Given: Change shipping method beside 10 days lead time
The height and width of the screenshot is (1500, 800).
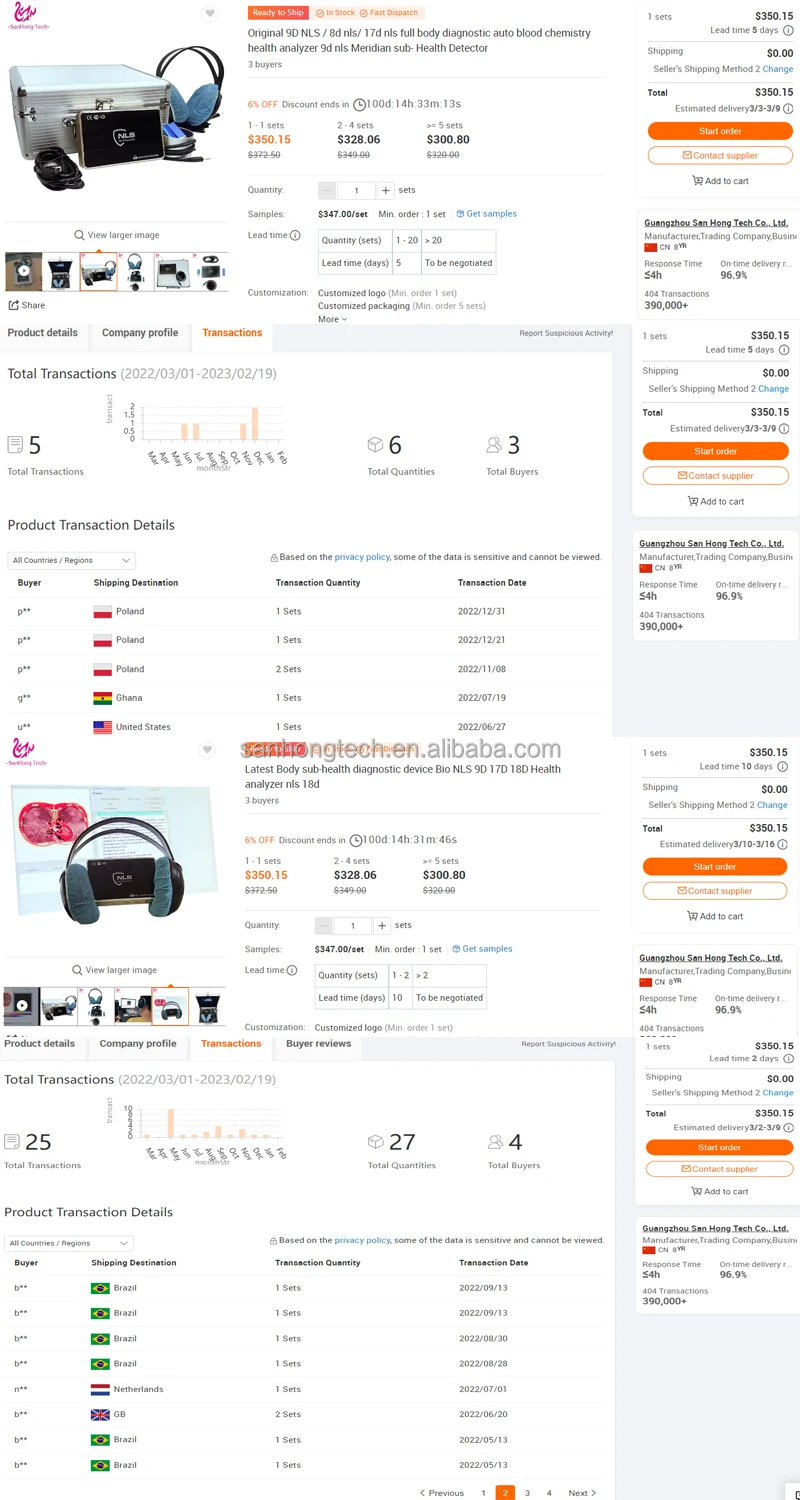Looking at the screenshot, I should tap(772, 805).
